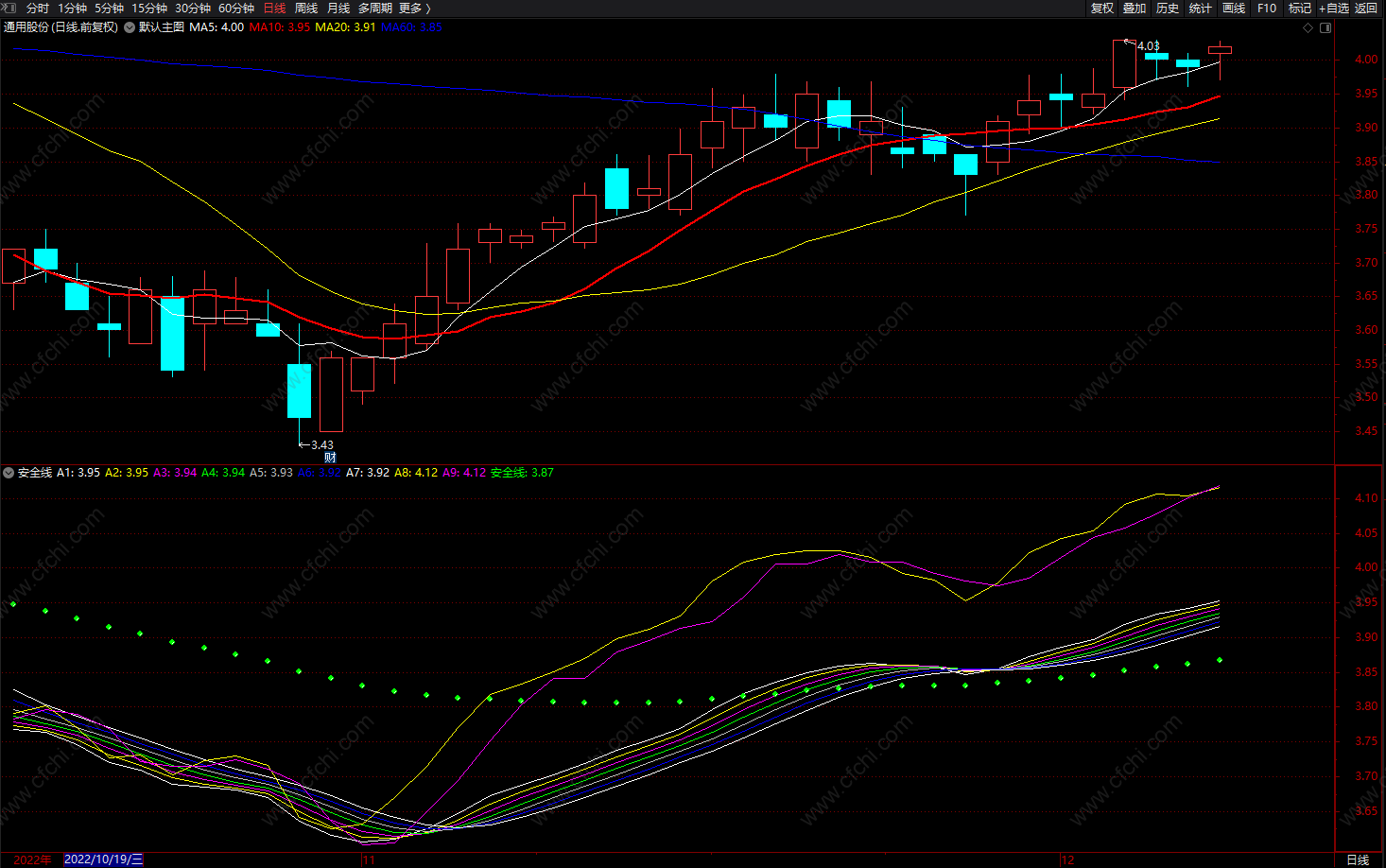Viewport: 1386px width, 868px height.
Task: Switch to 5分钟 period tab
Action: point(109,9)
